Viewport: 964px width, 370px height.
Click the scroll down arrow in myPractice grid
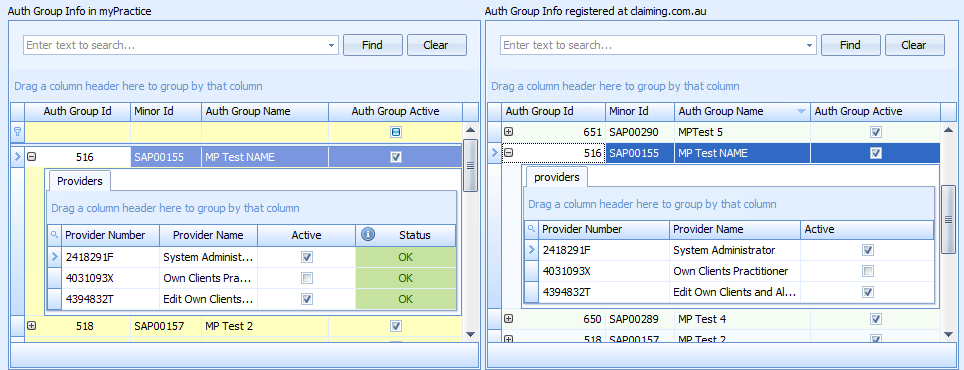coord(470,334)
